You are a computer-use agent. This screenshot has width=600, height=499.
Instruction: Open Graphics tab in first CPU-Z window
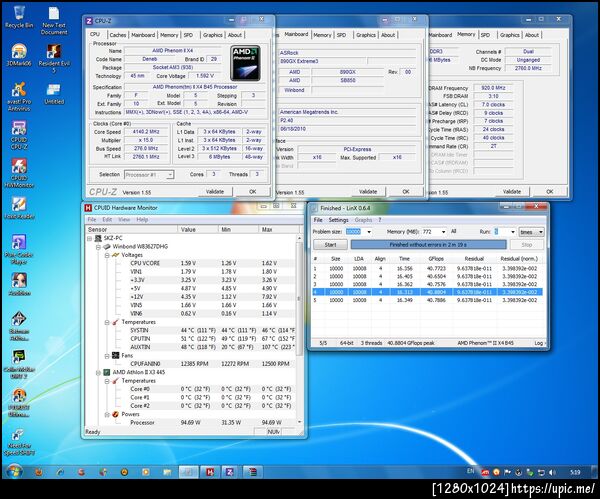point(212,35)
